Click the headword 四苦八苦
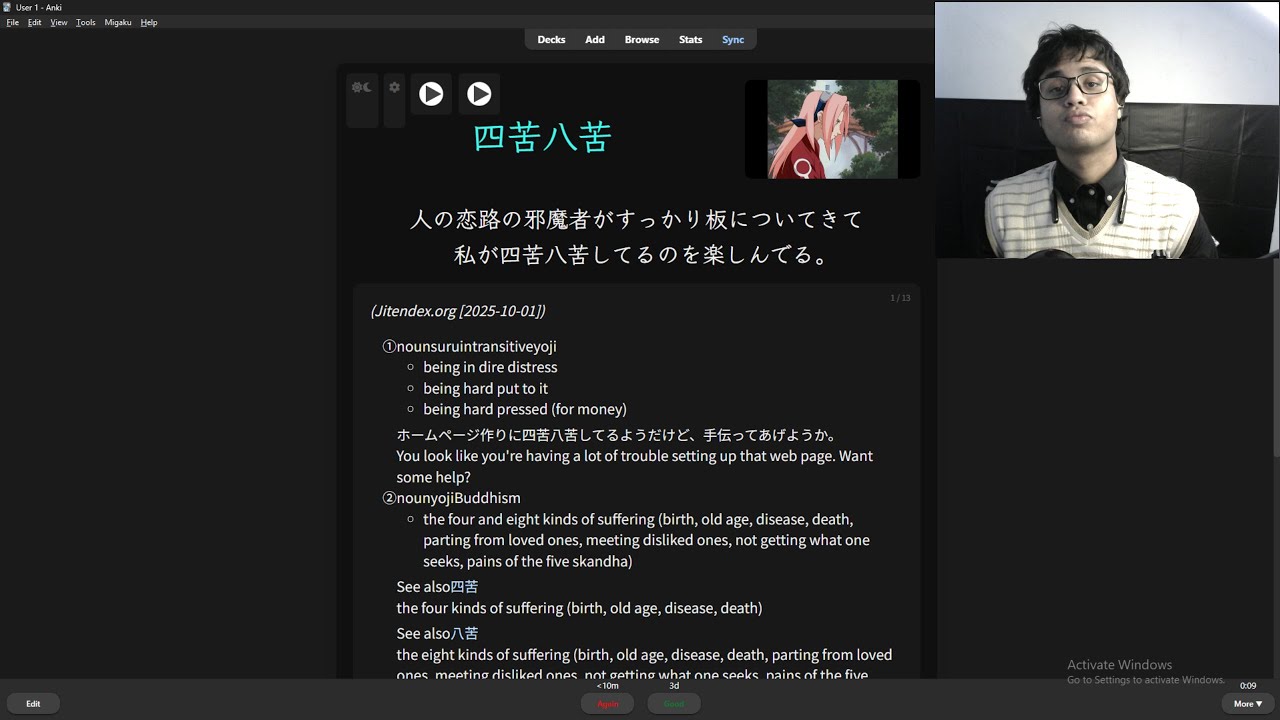This screenshot has height=720, width=1280. click(x=541, y=137)
